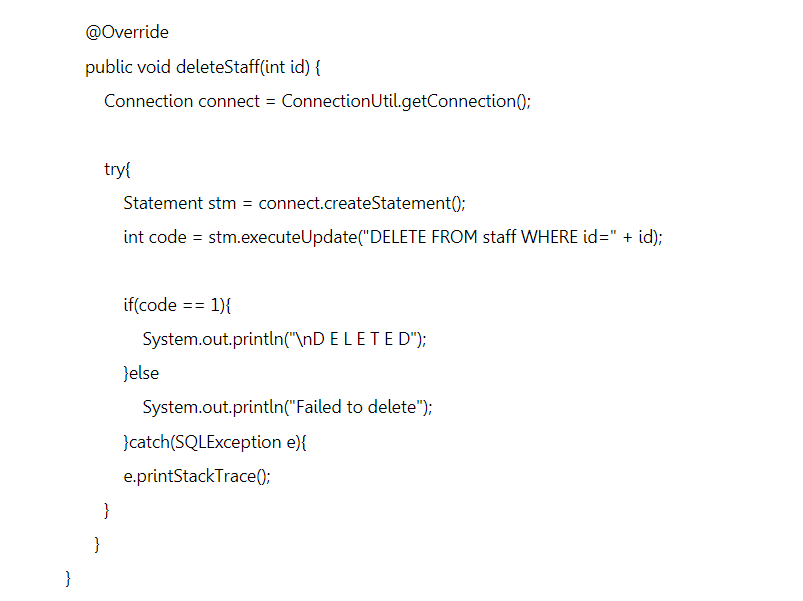Click the public void keywords

[x=128, y=68]
